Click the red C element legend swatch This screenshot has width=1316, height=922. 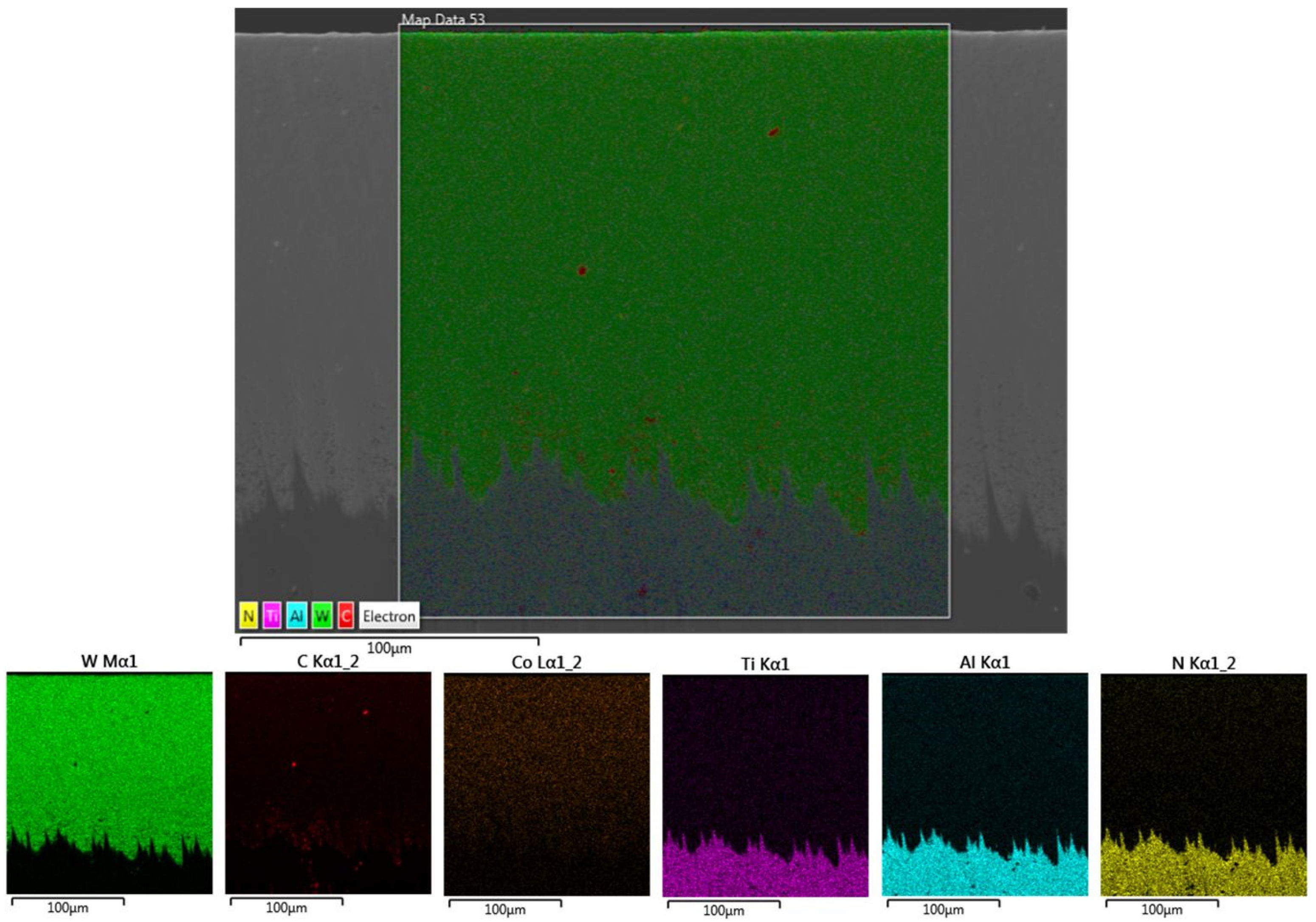point(346,616)
